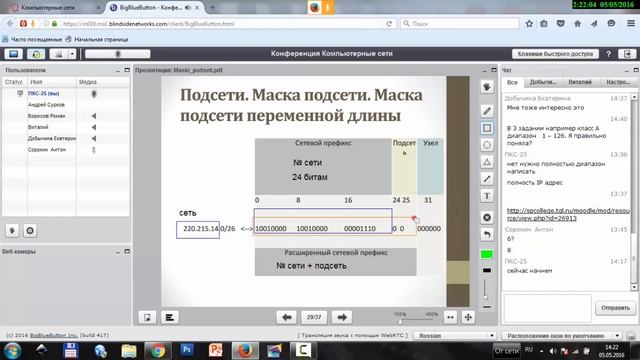Viewport: 640px width, 360px height.
Task: Switch to the Все chat tab
Action: (x=512, y=82)
